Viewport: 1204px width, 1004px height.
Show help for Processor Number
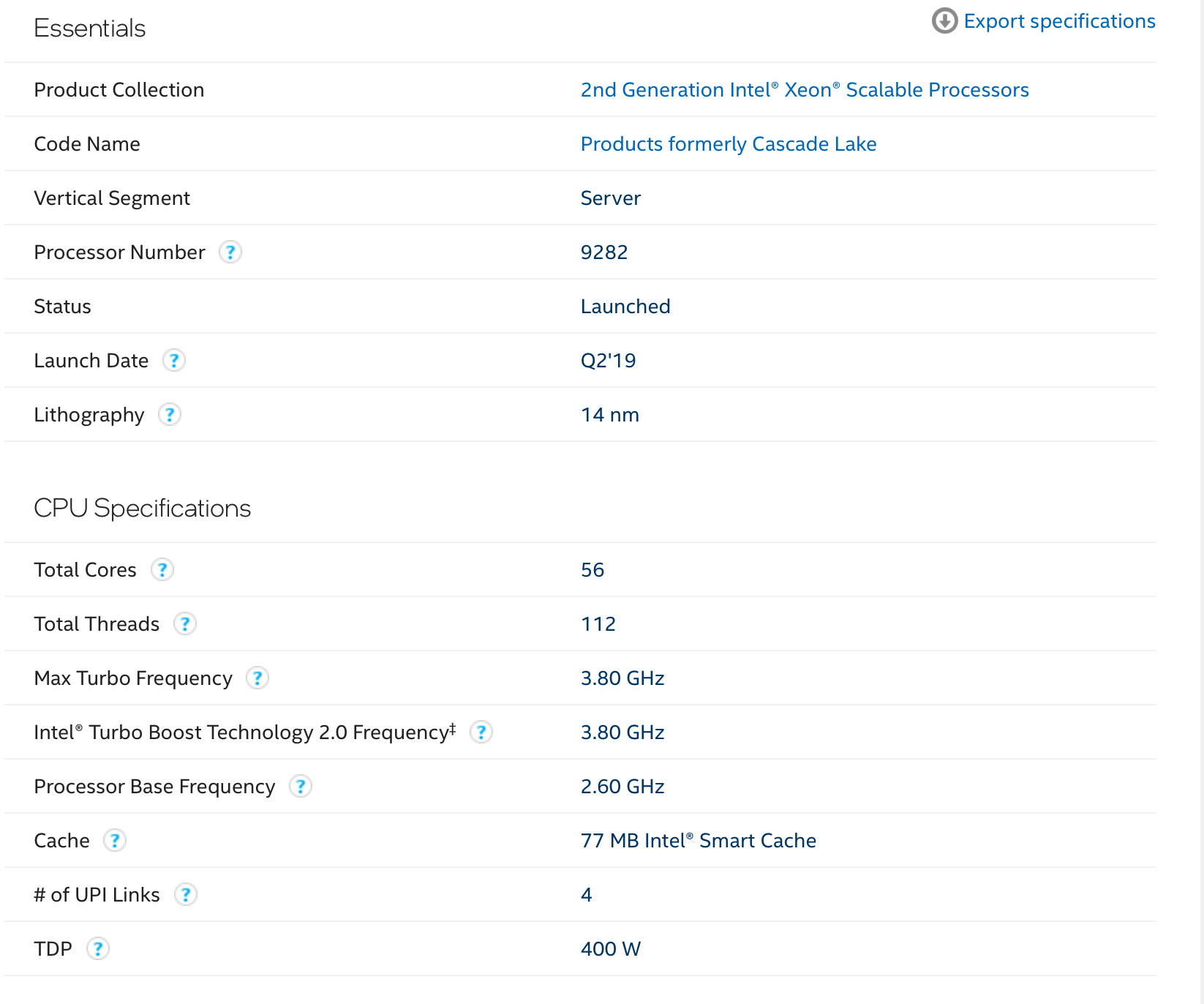[x=230, y=252]
